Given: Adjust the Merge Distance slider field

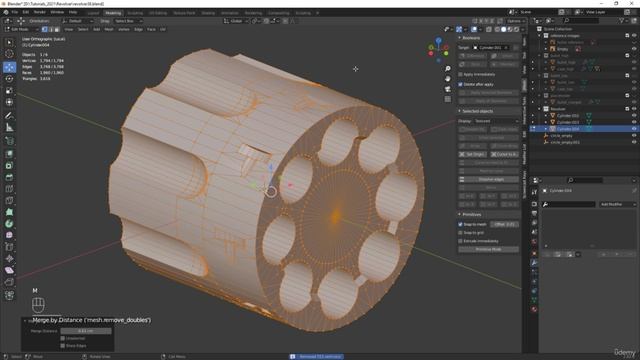Looking at the screenshot, I should 86,331.
